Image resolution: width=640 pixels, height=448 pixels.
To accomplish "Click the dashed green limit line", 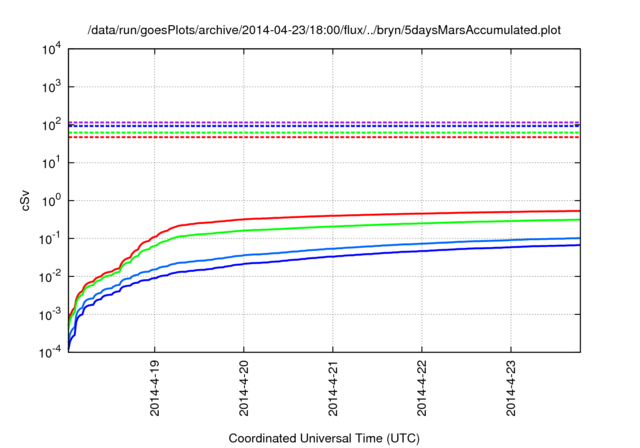I will [324, 133].
